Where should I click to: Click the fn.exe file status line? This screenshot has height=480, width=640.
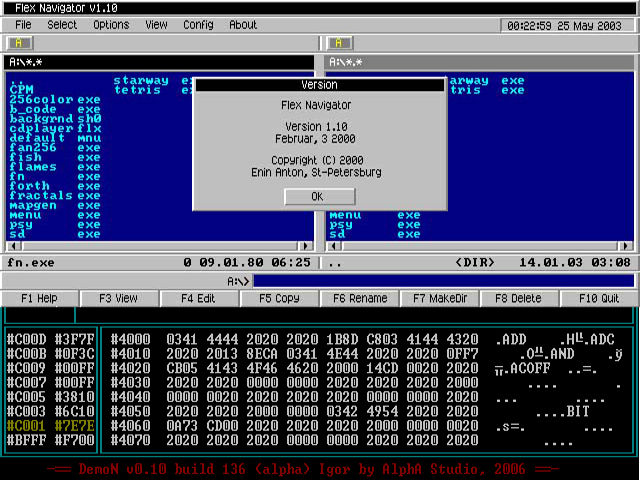159,262
